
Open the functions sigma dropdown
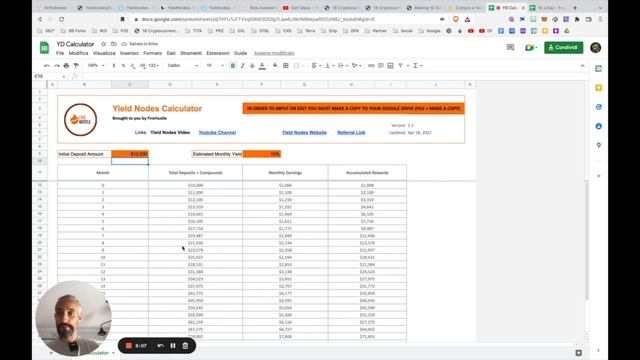tap(417, 66)
